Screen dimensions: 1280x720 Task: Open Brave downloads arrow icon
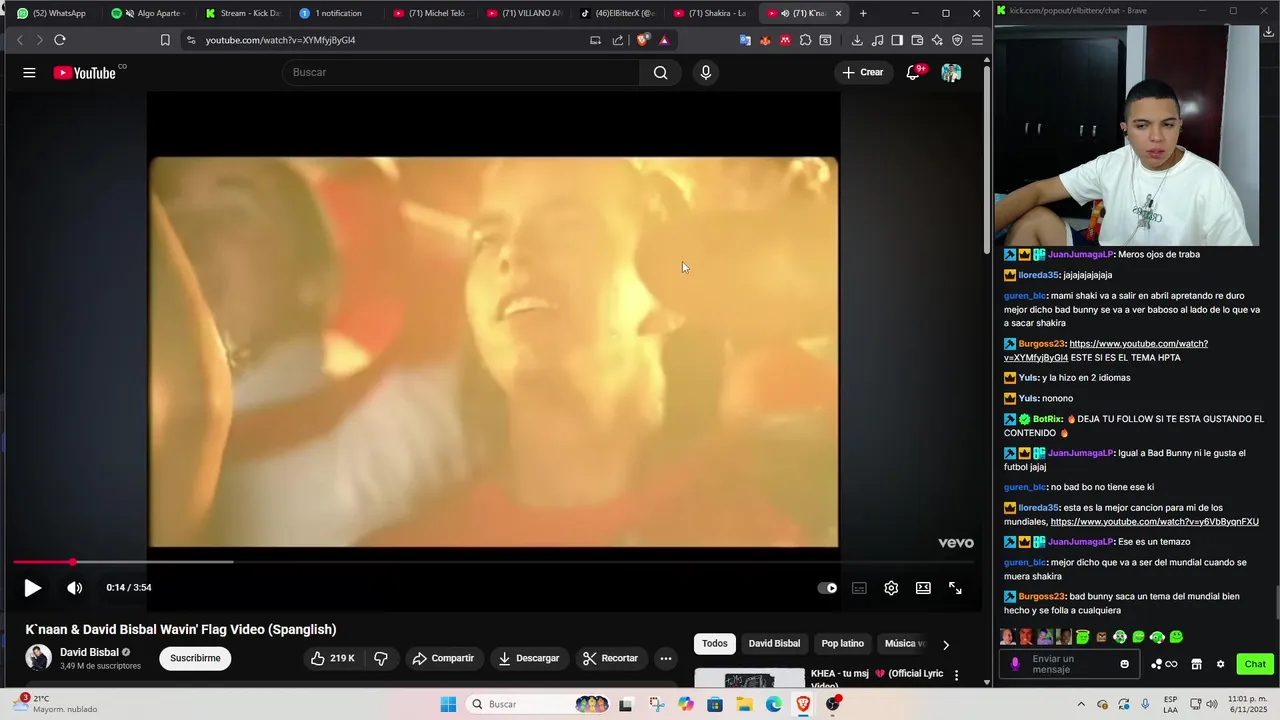[x=857, y=40]
